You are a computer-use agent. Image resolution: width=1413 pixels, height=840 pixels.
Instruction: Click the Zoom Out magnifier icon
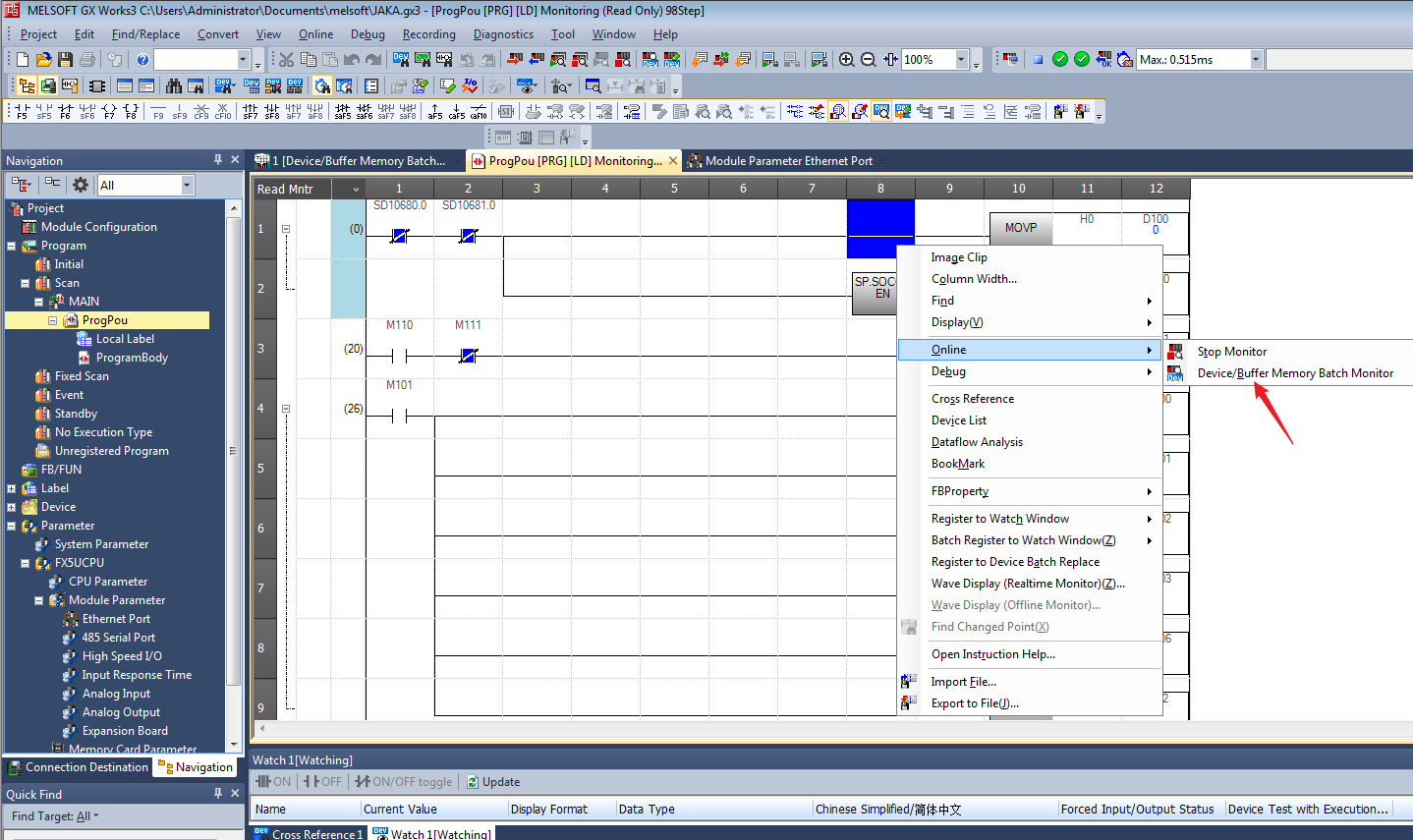click(868, 60)
